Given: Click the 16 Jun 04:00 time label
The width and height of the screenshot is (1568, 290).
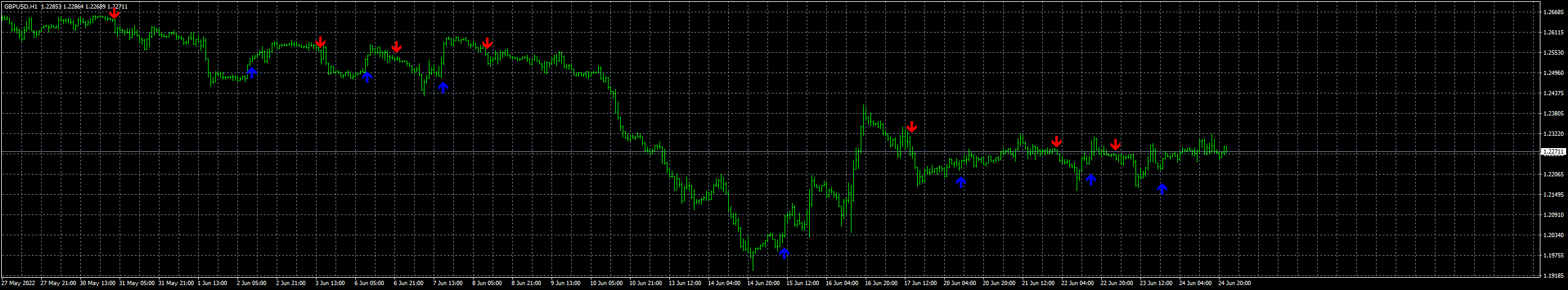Looking at the screenshot, I should point(842,283).
